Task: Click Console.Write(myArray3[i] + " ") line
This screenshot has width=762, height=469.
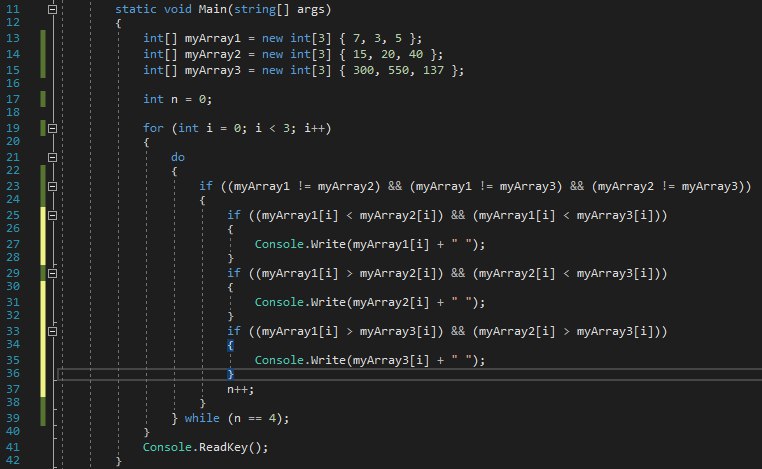Action: (370, 360)
